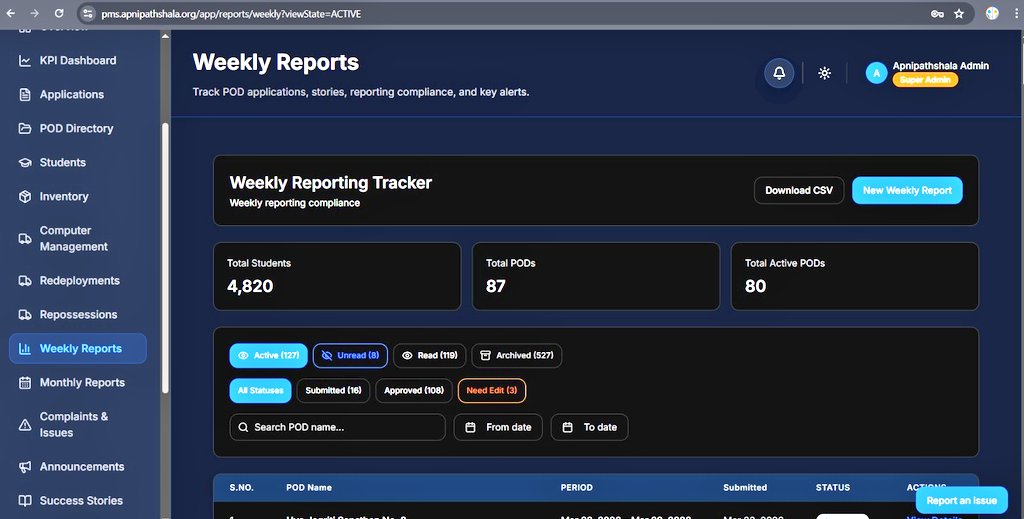Click the Complaints warning triangle icon
The width and height of the screenshot is (1024, 519).
tap(25, 424)
